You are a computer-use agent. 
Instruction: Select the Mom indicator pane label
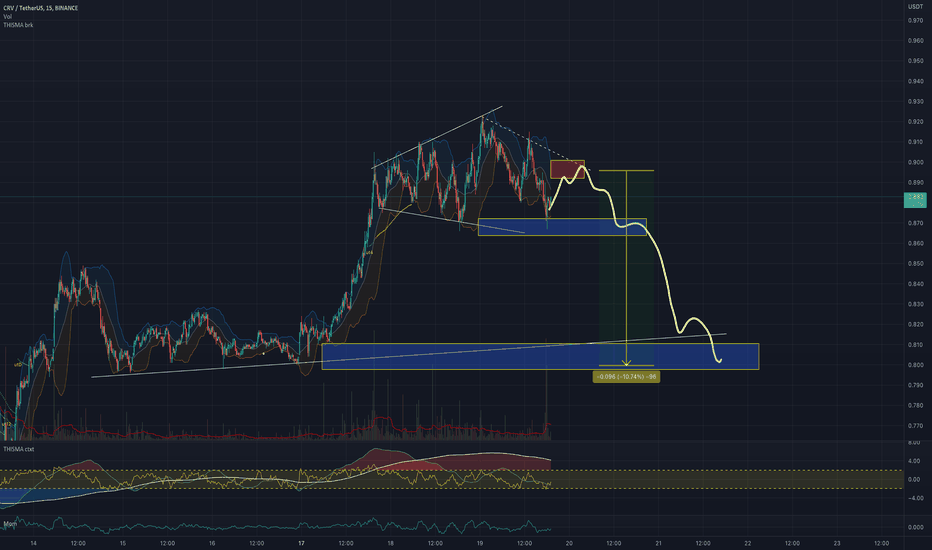(x=10, y=524)
